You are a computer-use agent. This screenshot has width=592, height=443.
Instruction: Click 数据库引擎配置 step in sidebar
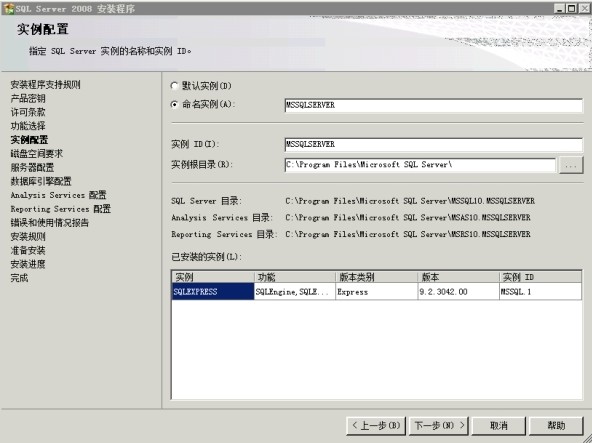tap(41, 181)
